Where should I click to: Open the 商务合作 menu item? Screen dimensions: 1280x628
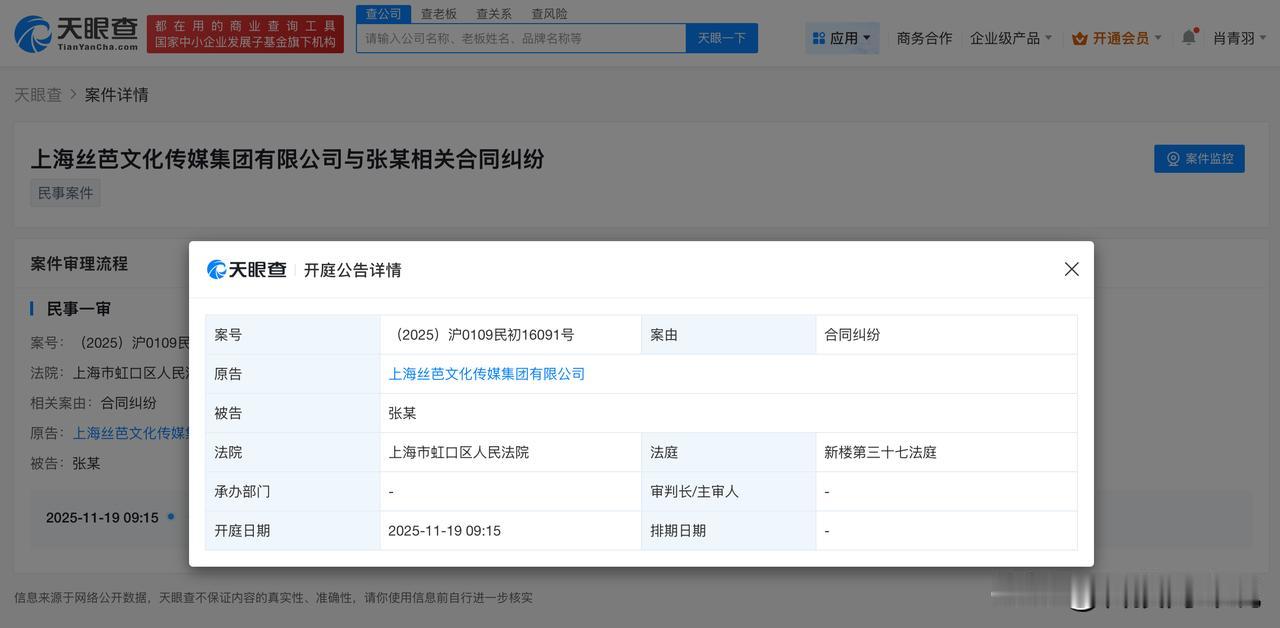(x=924, y=38)
